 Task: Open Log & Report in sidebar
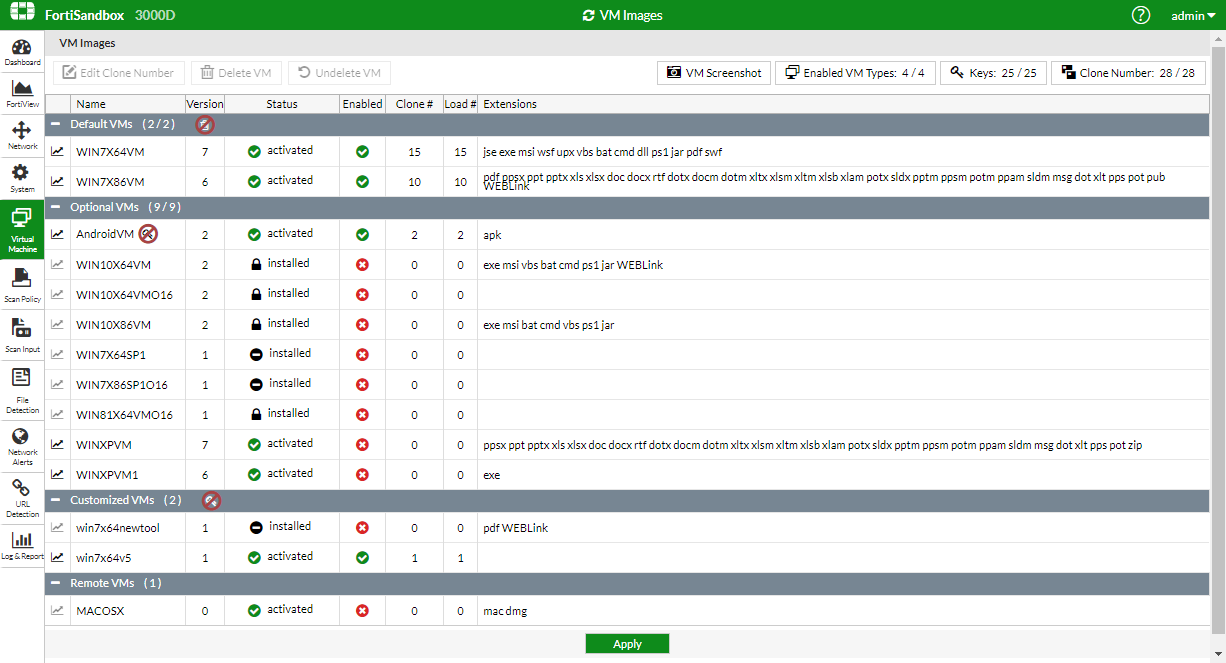point(22,546)
